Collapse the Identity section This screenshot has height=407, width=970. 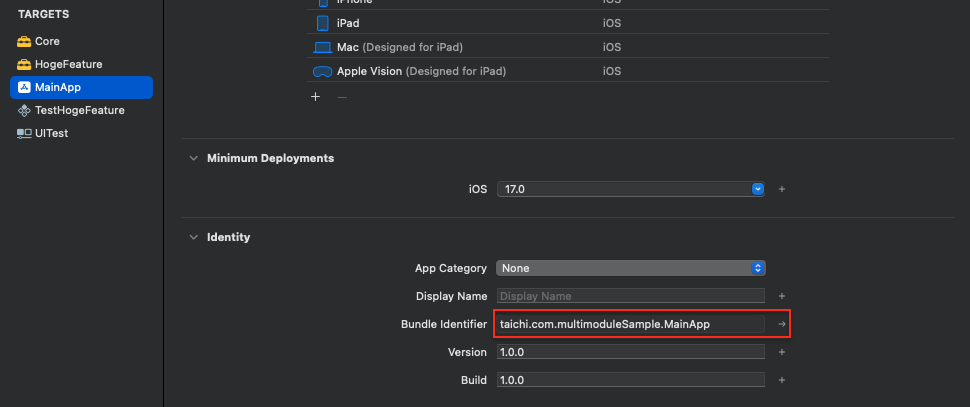(194, 238)
